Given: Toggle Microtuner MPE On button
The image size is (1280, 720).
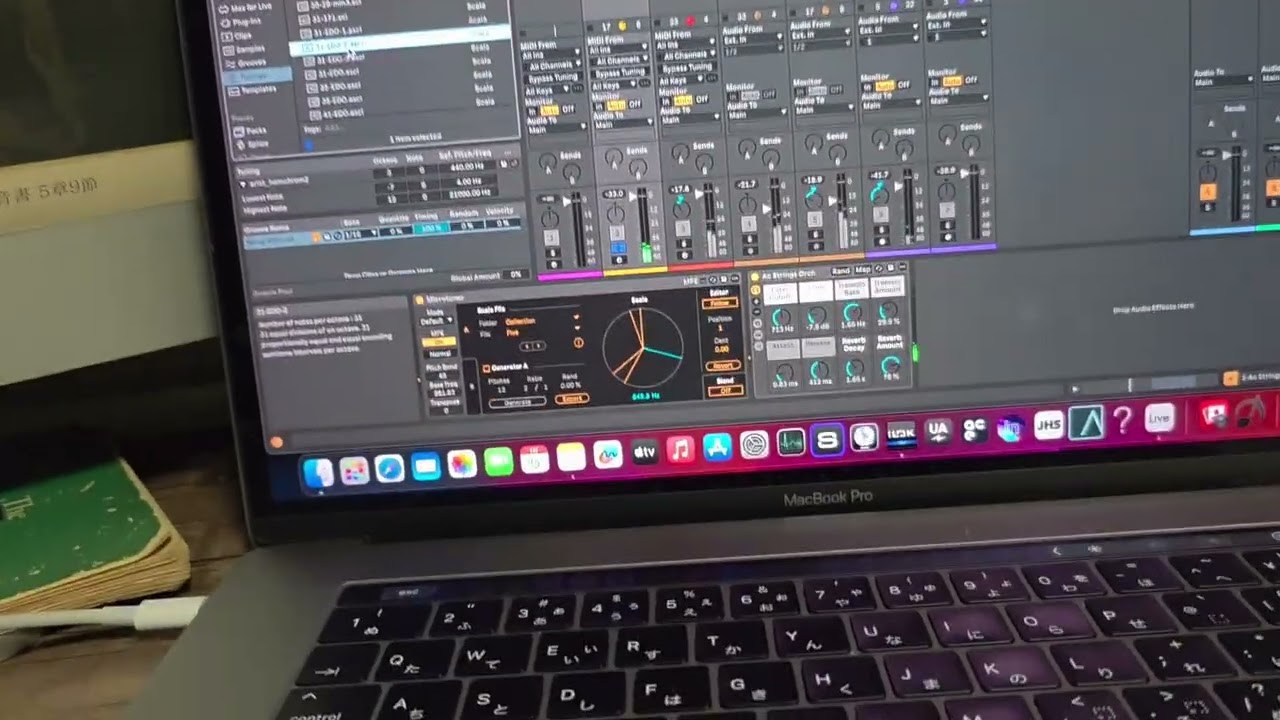Looking at the screenshot, I should tap(438, 342).
